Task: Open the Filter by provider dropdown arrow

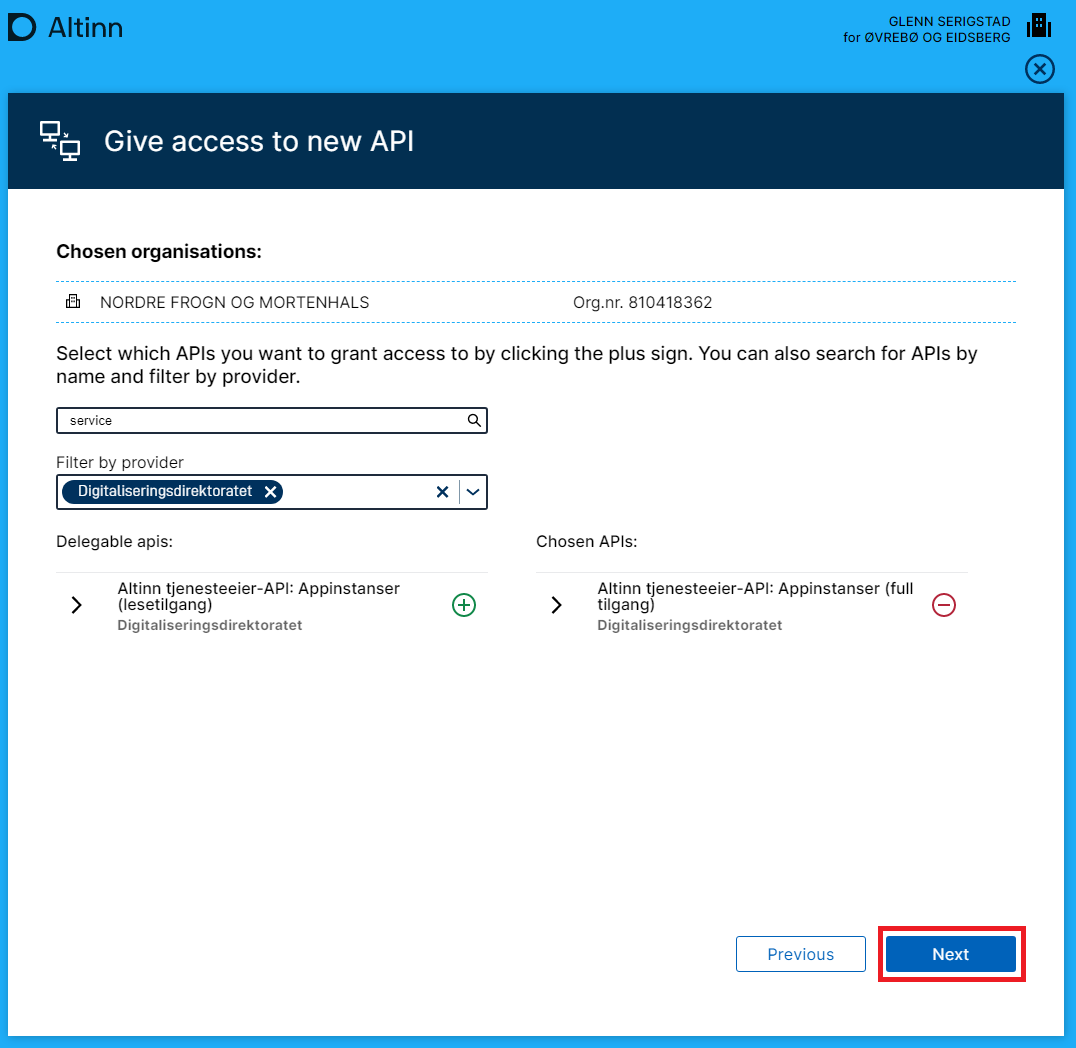Action: (x=473, y=492)
